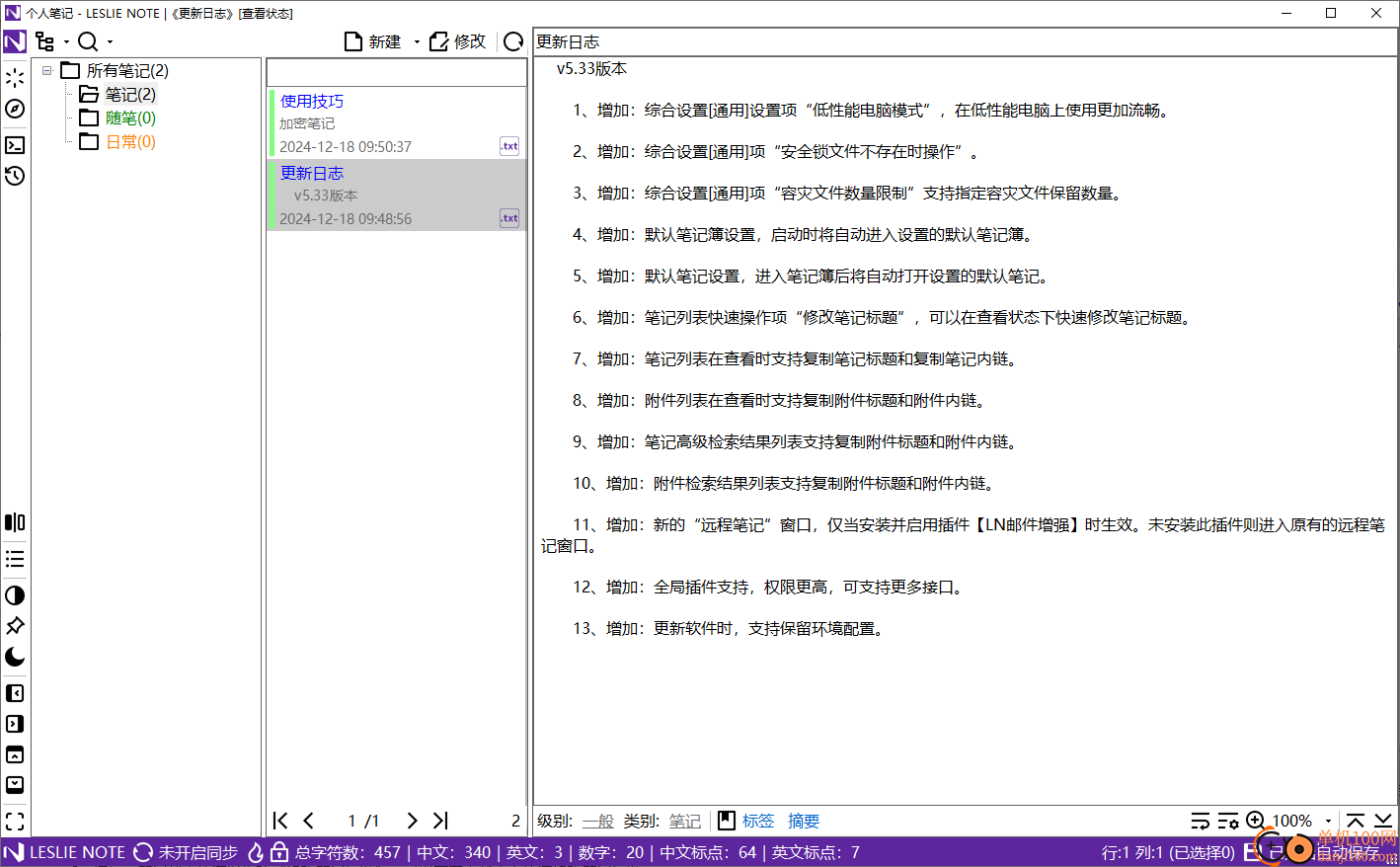Toggle the word wrap icon
The image size is (1400, 867).
coord(1201,821)
